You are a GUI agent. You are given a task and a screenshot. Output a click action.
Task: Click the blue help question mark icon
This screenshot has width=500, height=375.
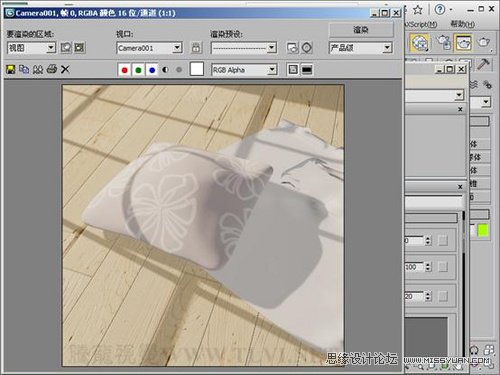(x=440, y=9)
